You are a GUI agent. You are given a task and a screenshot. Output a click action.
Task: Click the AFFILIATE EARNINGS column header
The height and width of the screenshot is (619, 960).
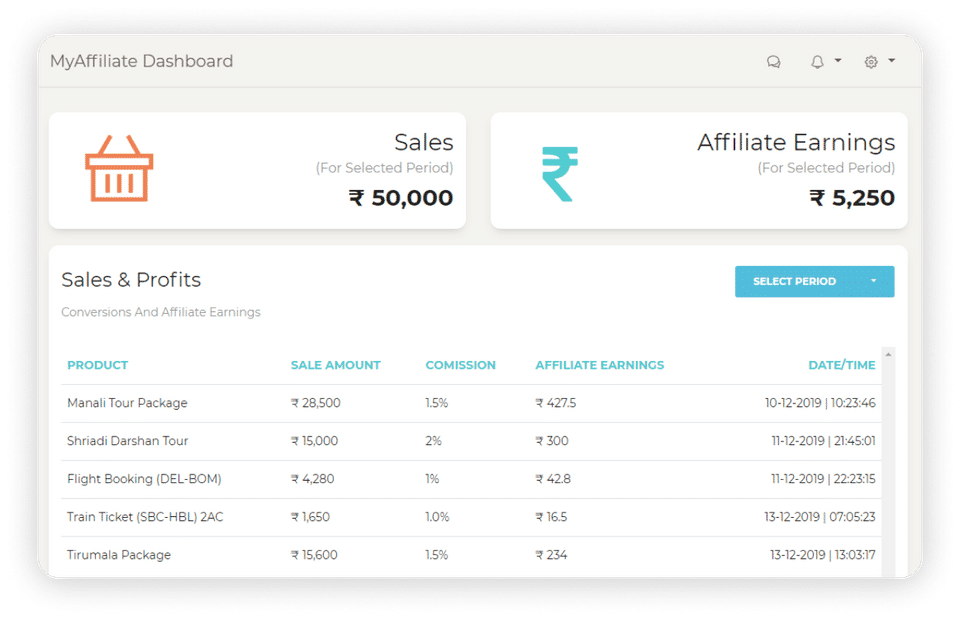(x=599, y=365)
